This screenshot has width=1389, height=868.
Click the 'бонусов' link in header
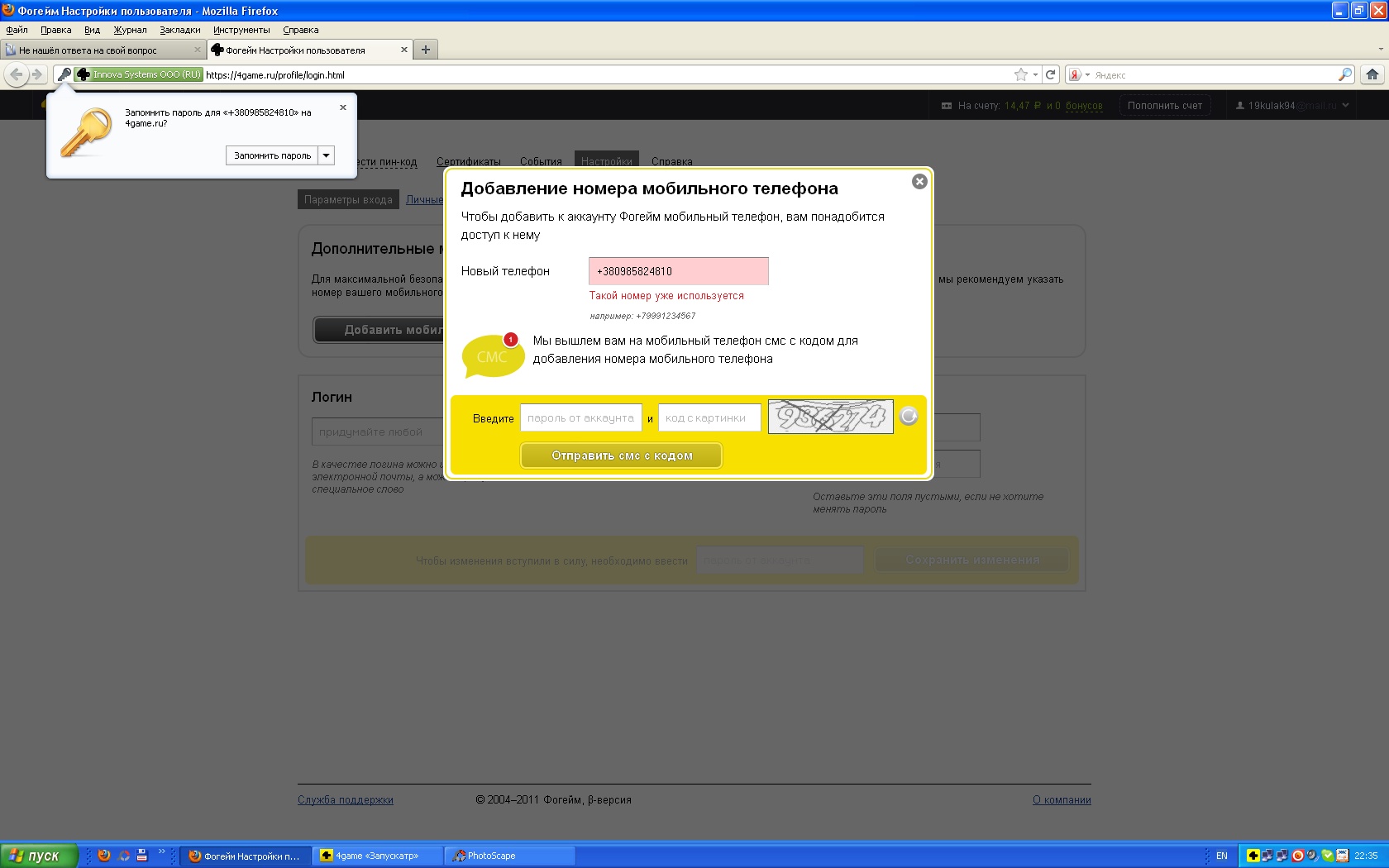coord(1084,106)
